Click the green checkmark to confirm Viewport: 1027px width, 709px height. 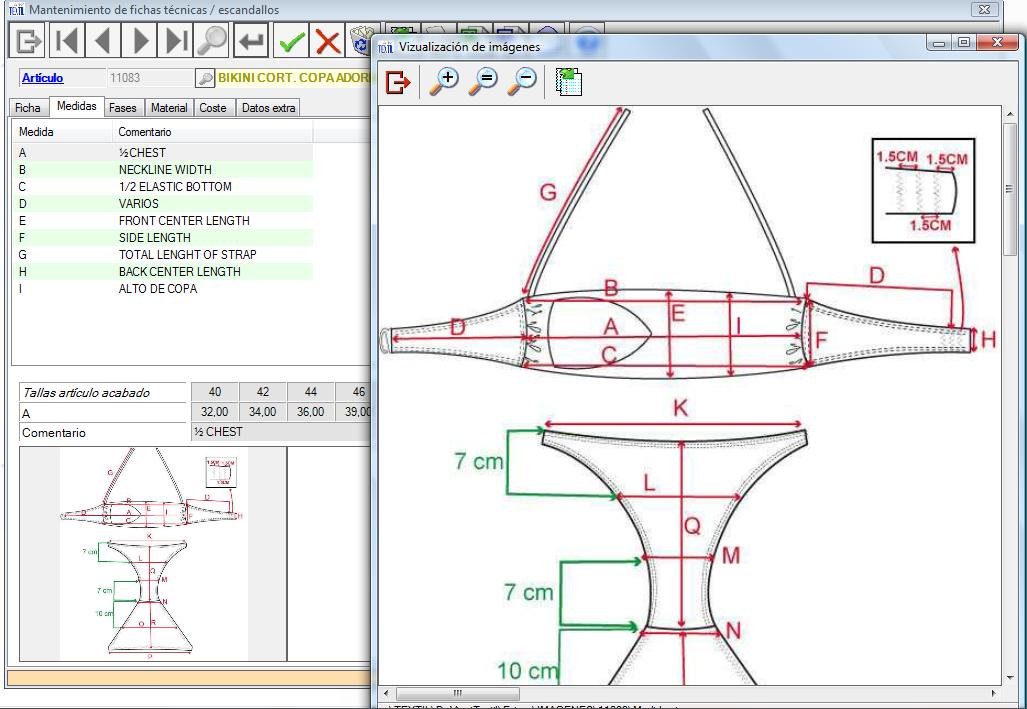(292, 41)
